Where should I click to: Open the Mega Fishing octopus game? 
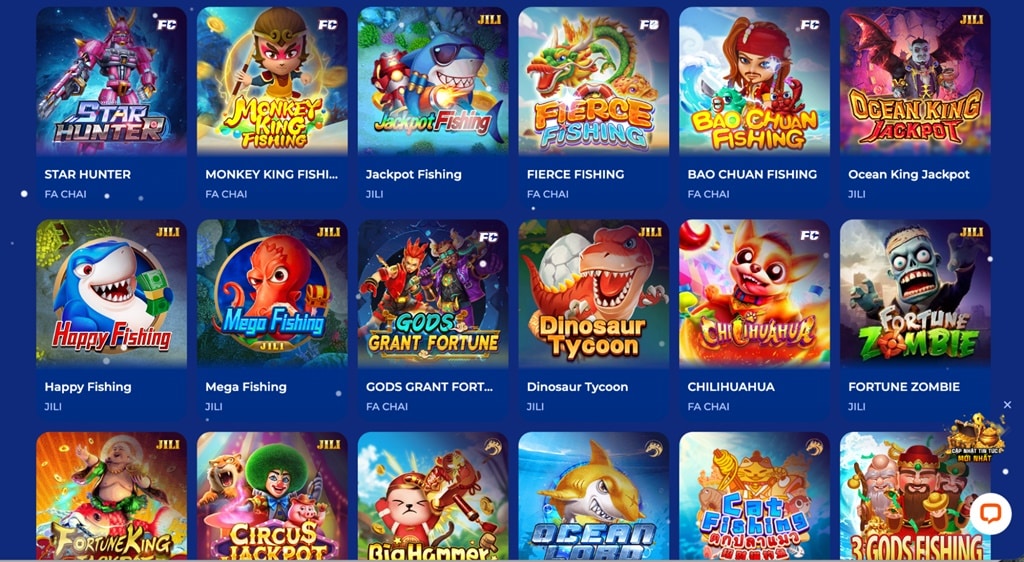[x=272, y=293]
